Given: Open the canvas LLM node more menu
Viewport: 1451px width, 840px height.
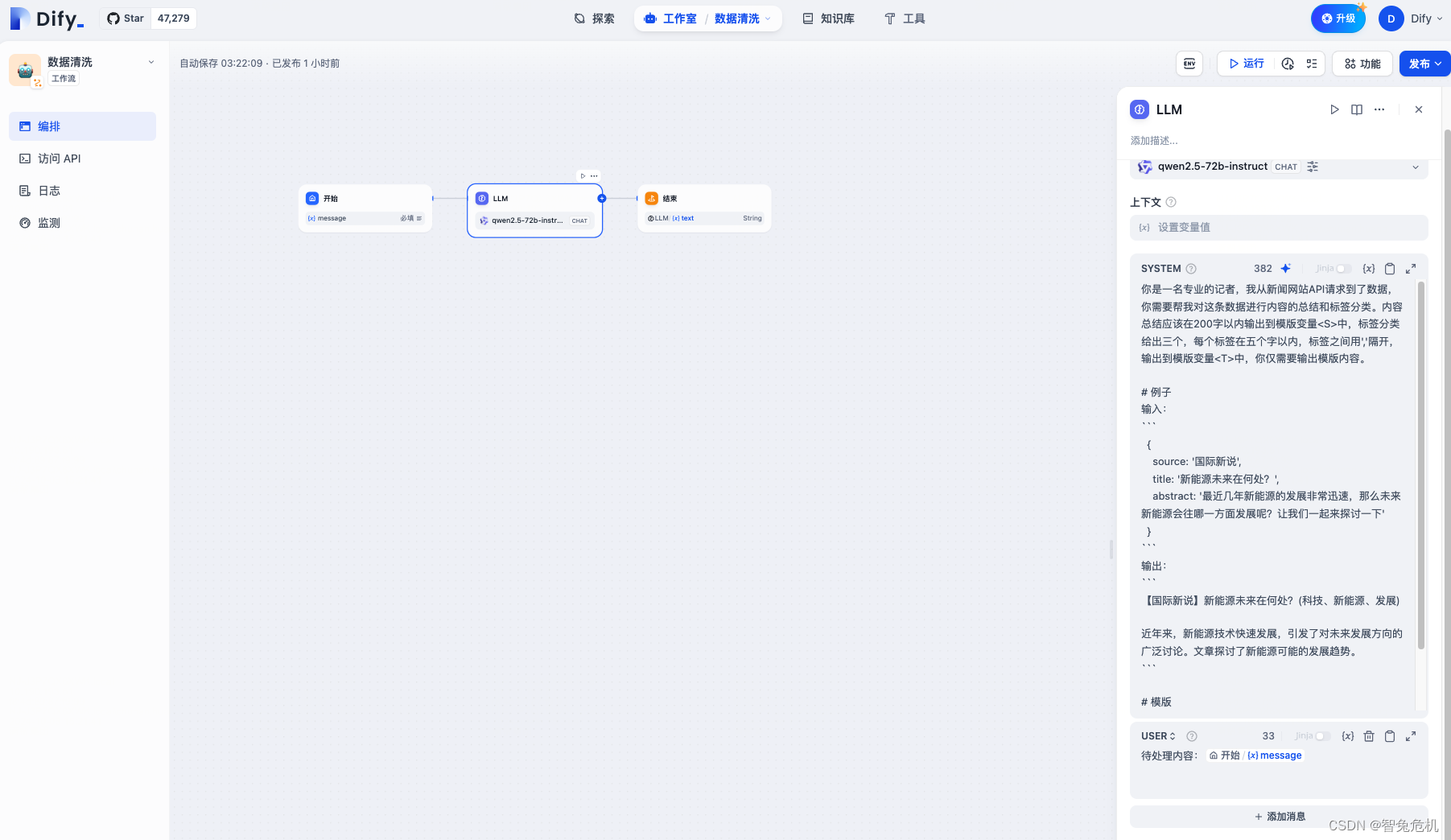Looking at the screenshot, I should 594,176.
